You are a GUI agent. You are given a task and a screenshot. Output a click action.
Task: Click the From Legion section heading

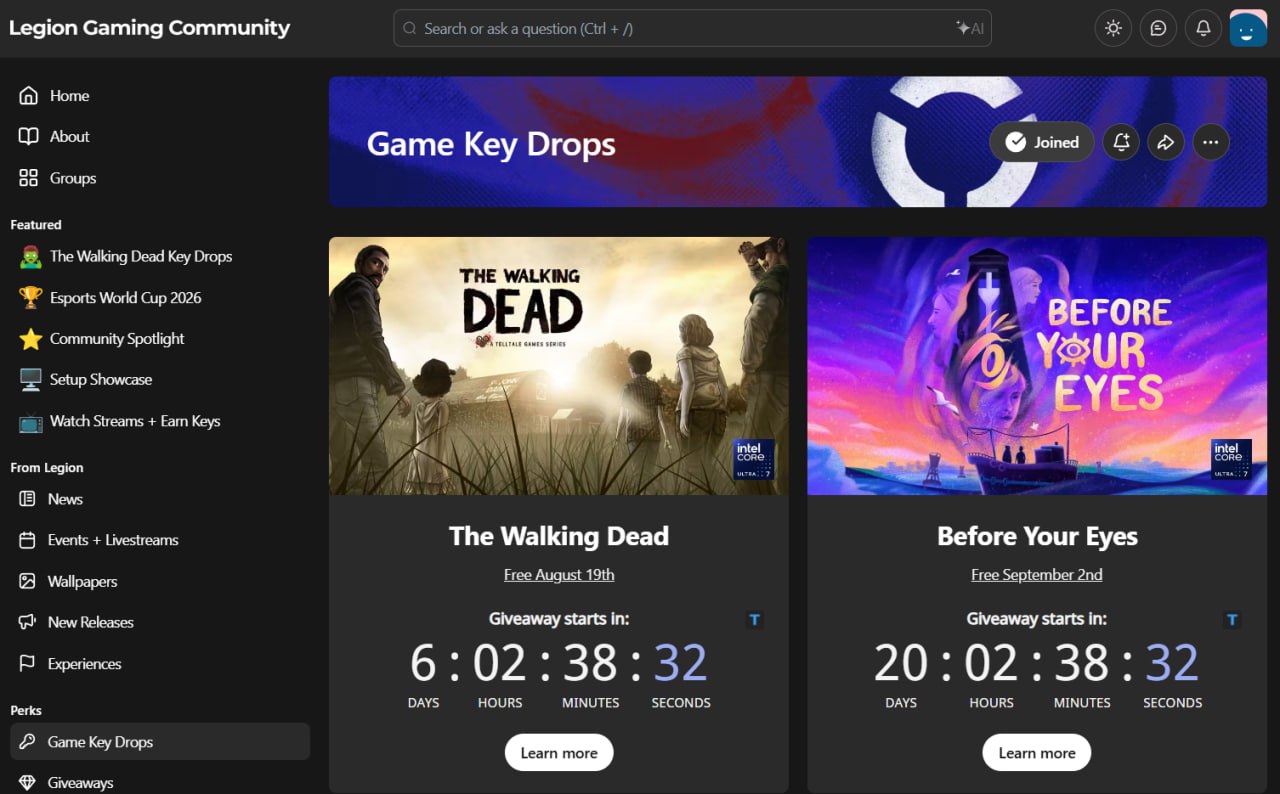click(x=47, y=468)
